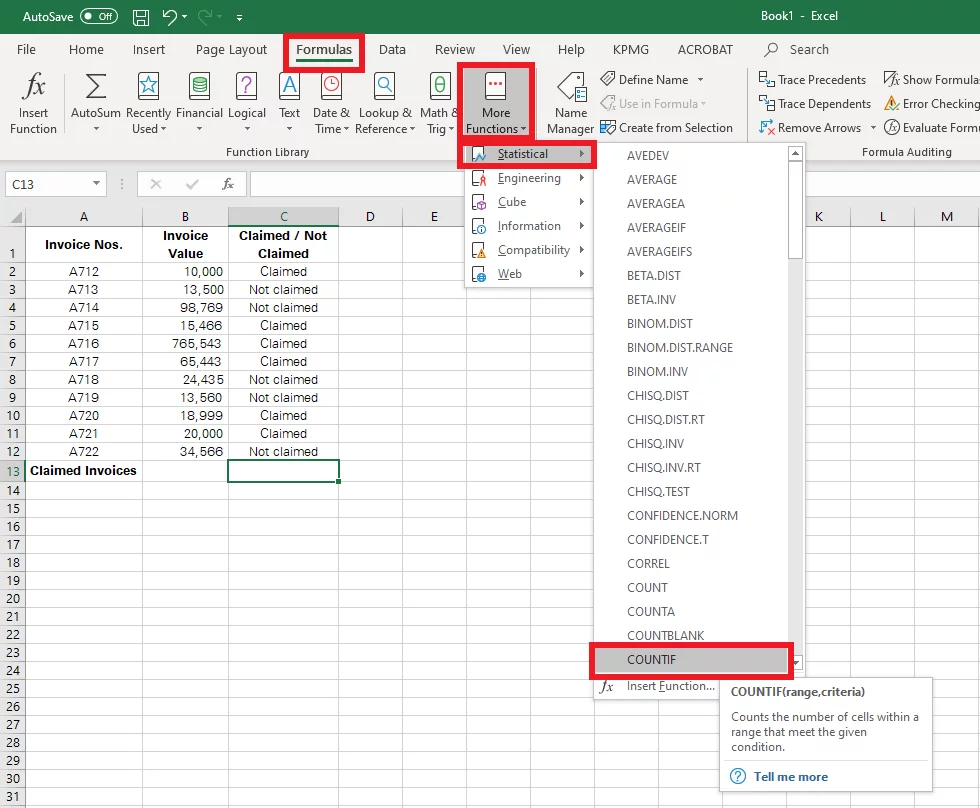Click the Remove Arrows icon
The image size is (980, 808).
tap(767, 127)
